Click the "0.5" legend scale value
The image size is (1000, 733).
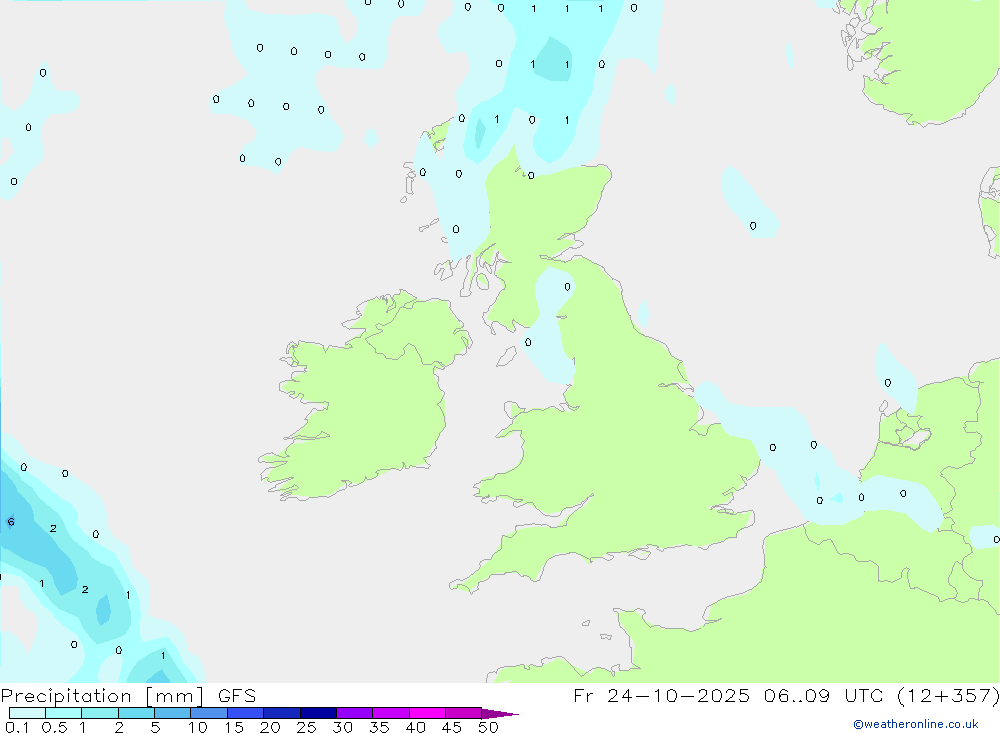(x=54, y=727)
